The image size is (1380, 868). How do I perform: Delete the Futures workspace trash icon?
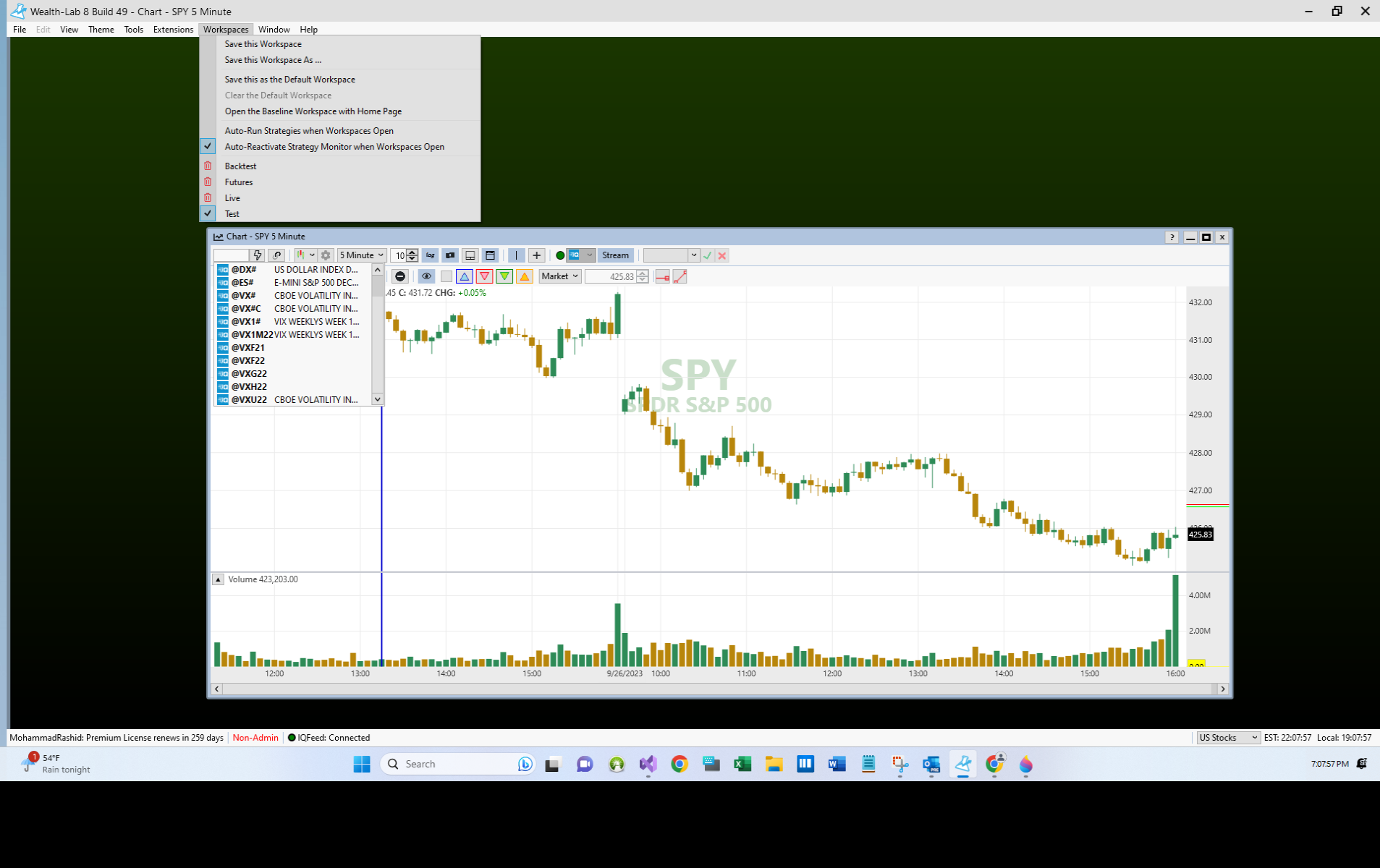click(208, 182)
